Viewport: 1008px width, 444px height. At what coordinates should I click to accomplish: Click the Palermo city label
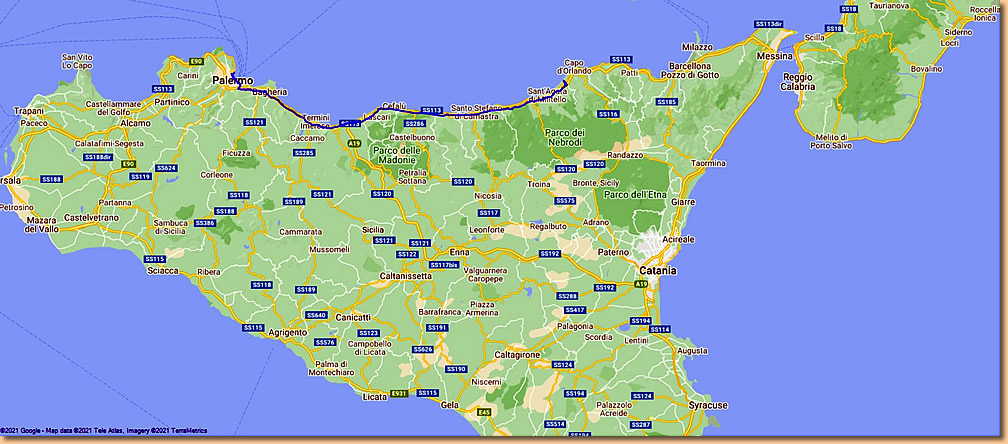click(x=233, y=79)
